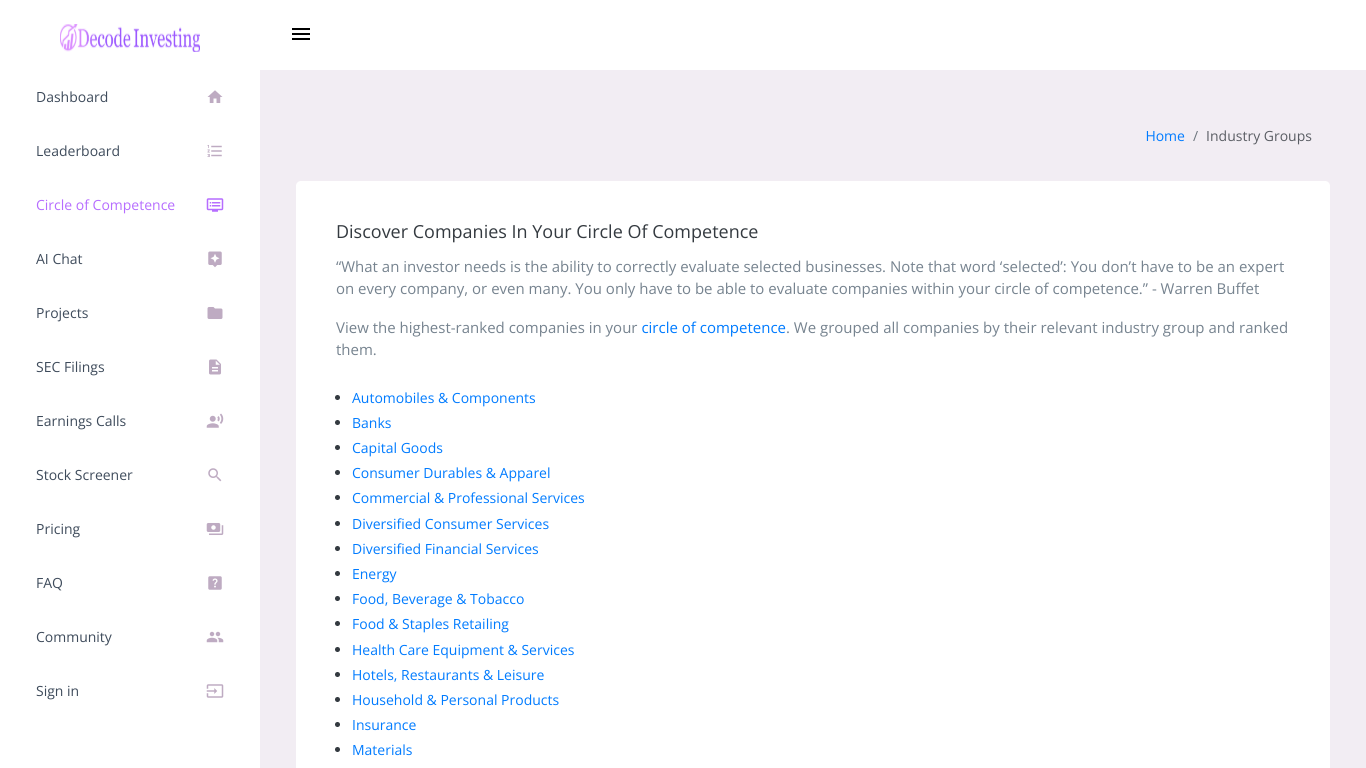Click the Decode Investing logo
The image size is (1366, 768).
click(x=130, y=38)
